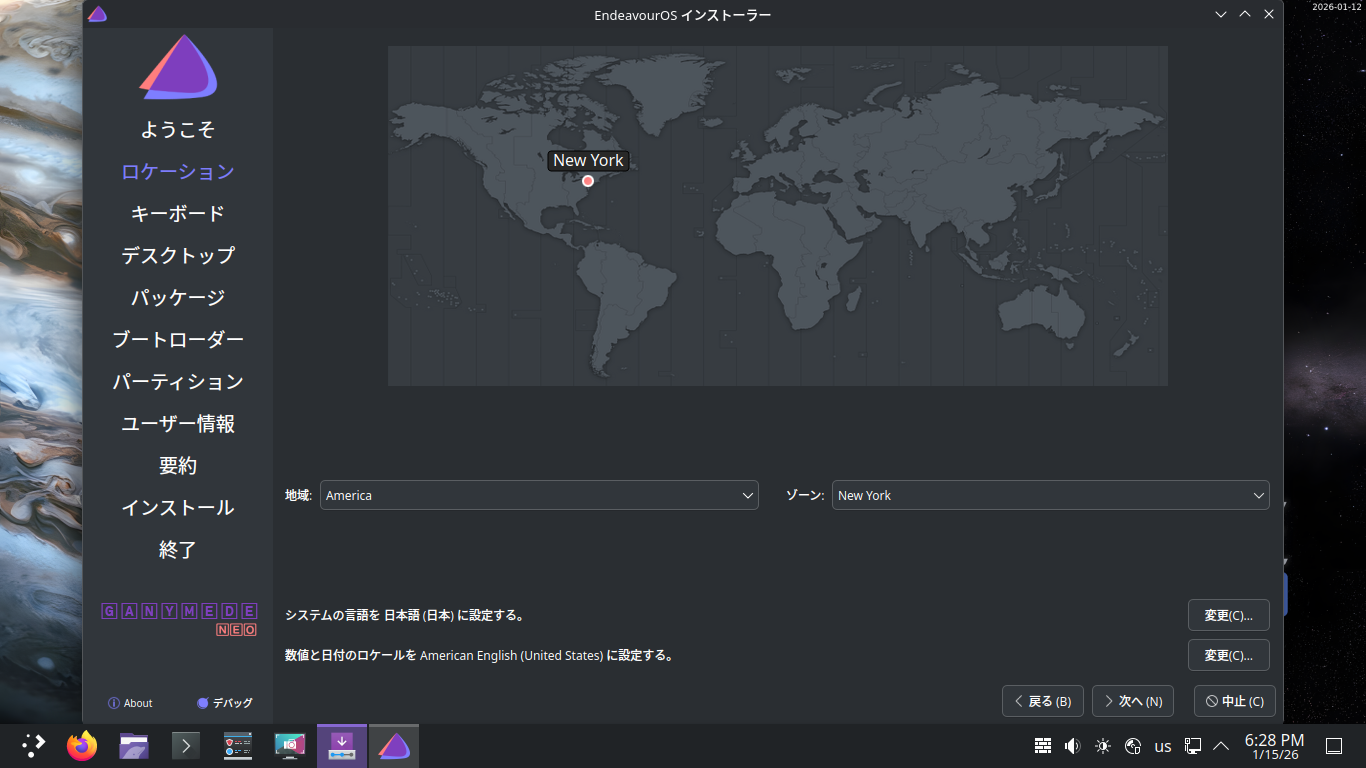Open the brightness settings tray icon

(1103, 746)
